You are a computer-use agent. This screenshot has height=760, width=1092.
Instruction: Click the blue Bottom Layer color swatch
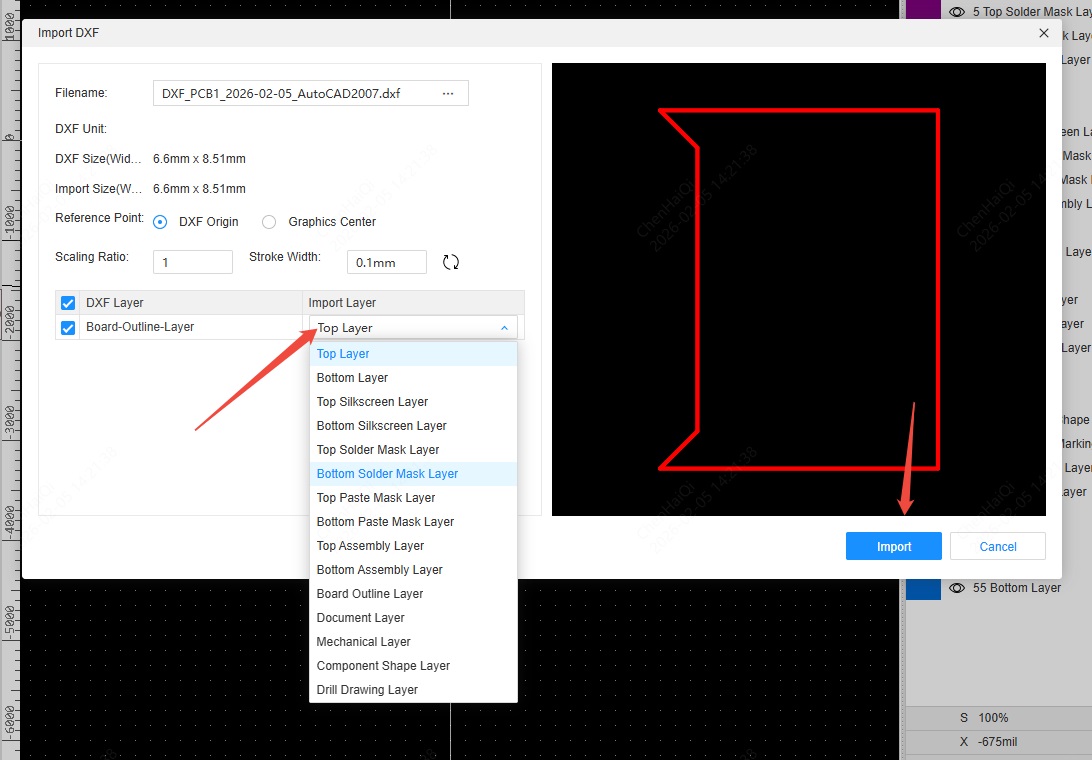point(923,588)
